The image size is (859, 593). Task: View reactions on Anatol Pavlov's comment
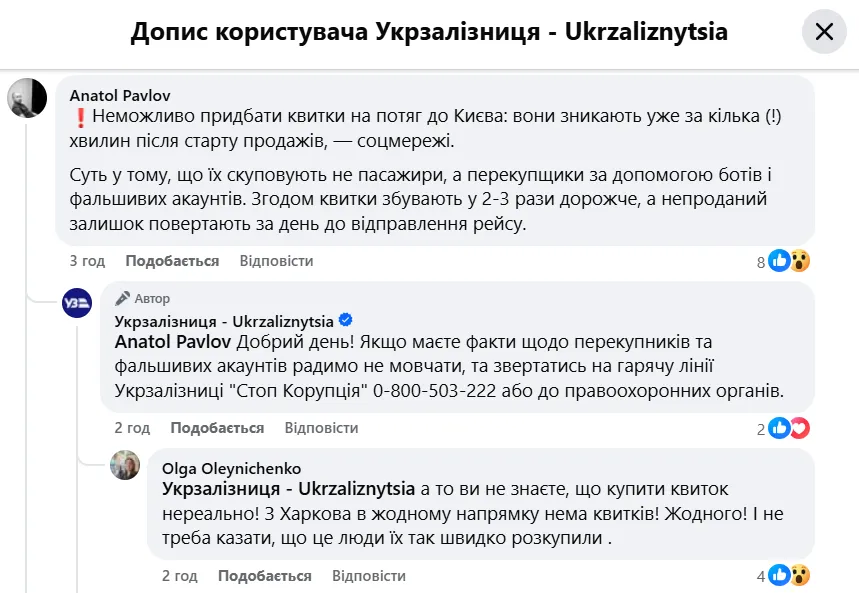[x=789, y=262]
